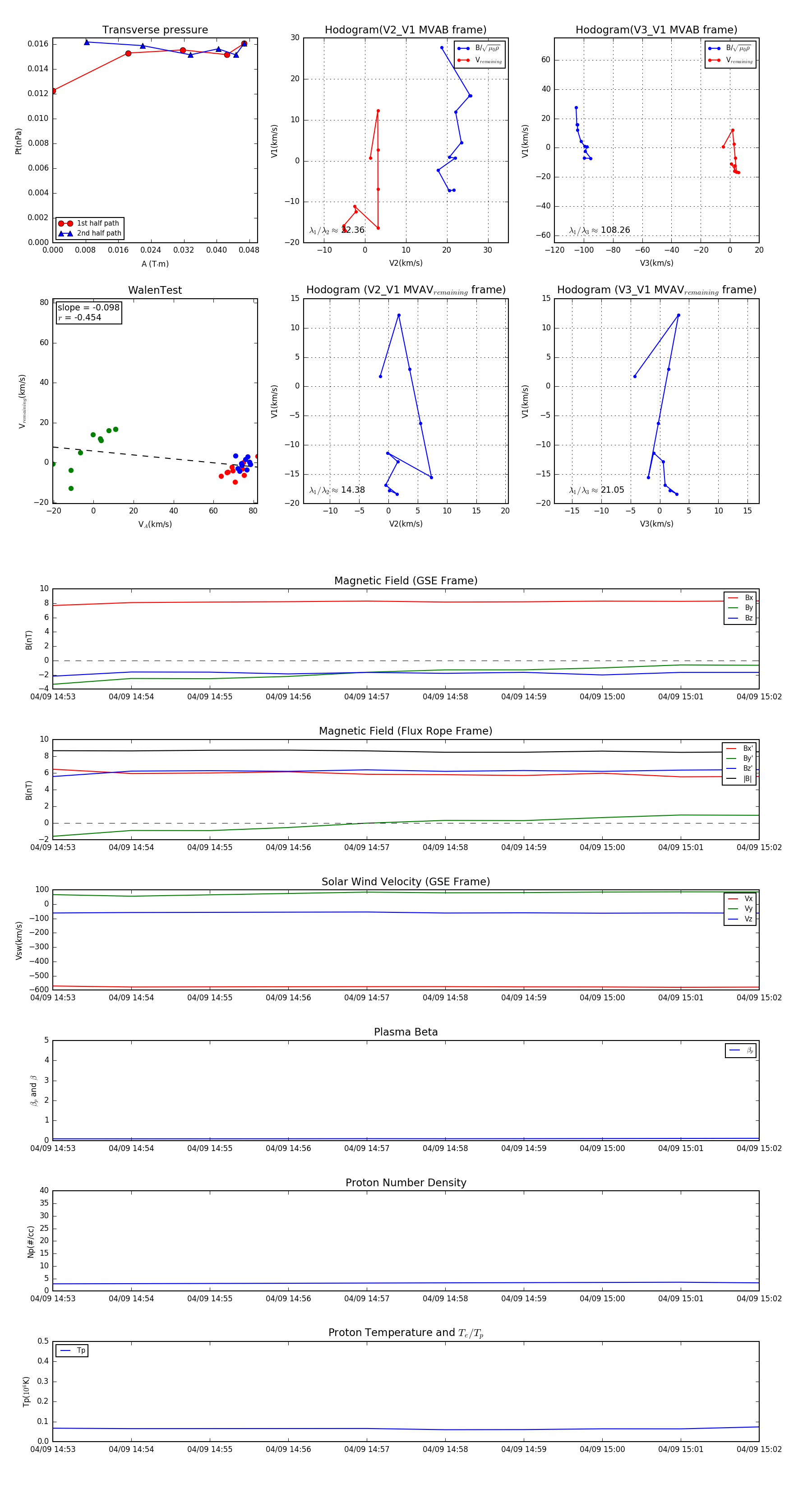The width and height of the screenshot is (812, 1489).
Task: Click the 'Magnetic Field (Flux Rope Frame)' title
Action: pos(406,731)
